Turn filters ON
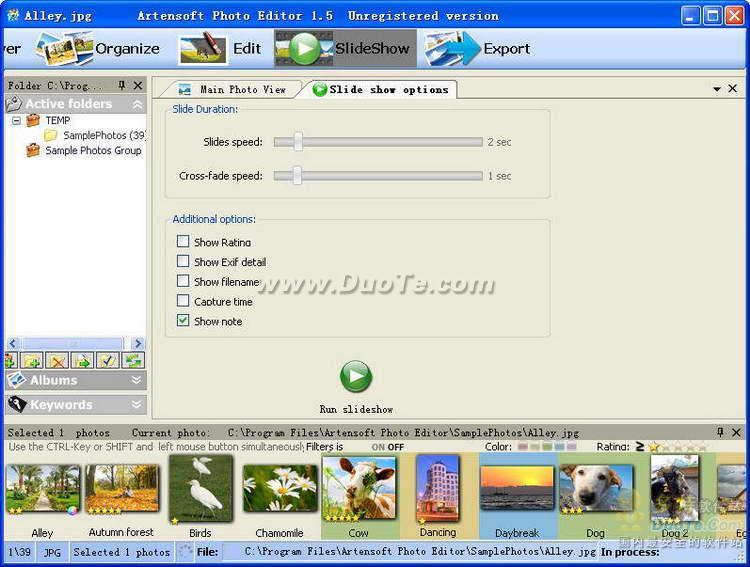 coord(378,447)
